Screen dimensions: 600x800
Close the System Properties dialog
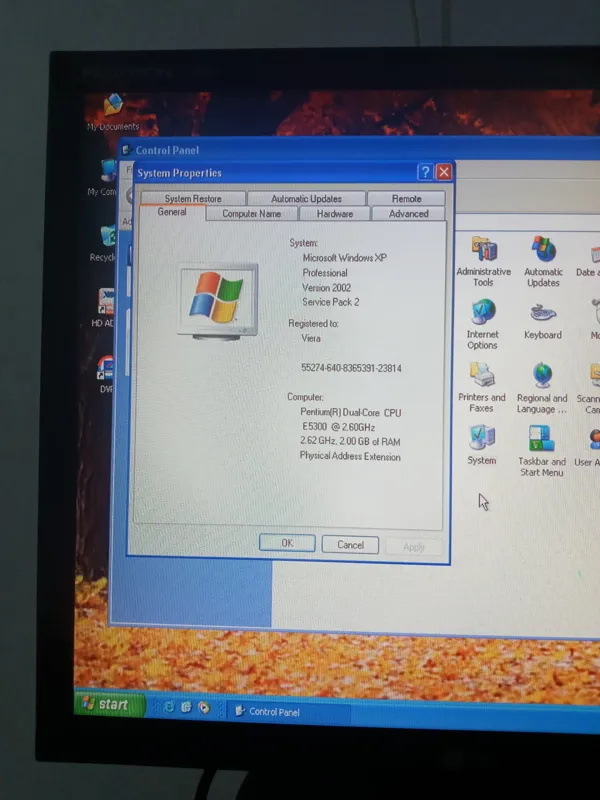click(x=444, y=172)
